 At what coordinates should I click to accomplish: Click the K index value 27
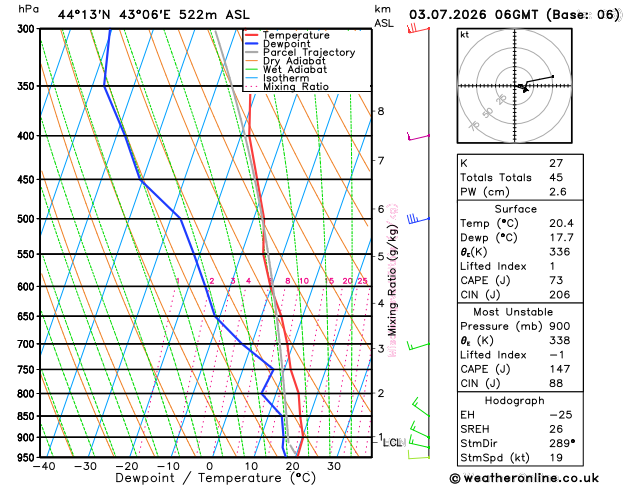(x=556, y=163)
